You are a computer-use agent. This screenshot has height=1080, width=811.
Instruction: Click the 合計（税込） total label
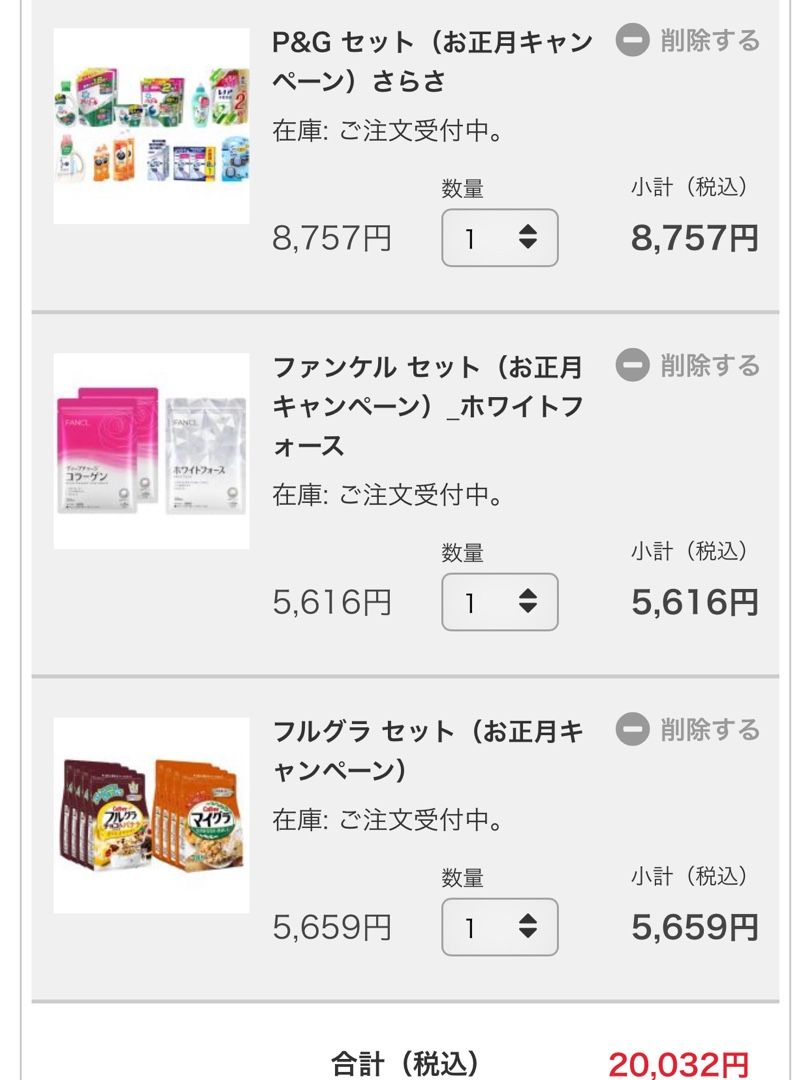tap(405, 1064)
